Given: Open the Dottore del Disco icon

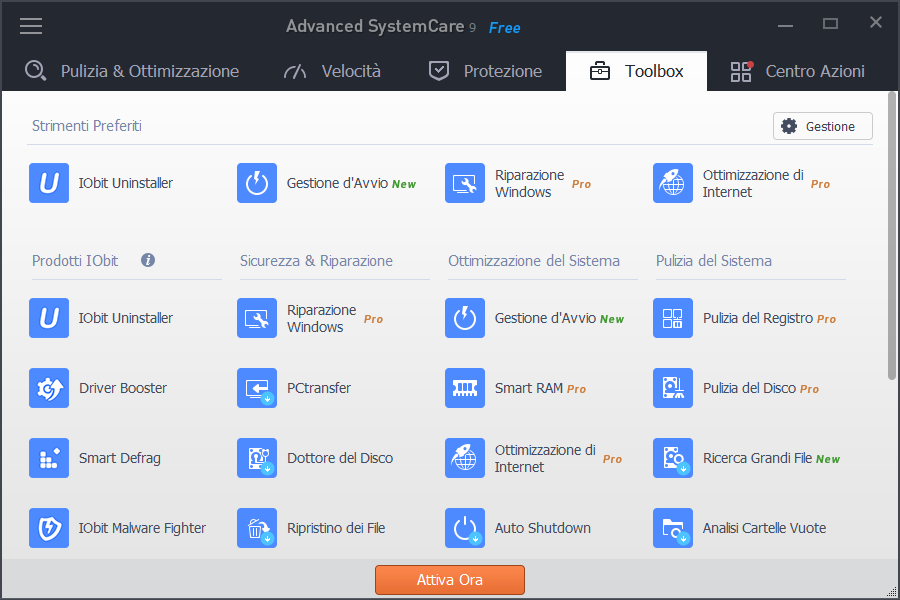Looking at the screenshot, I should (x=257, y=458).
